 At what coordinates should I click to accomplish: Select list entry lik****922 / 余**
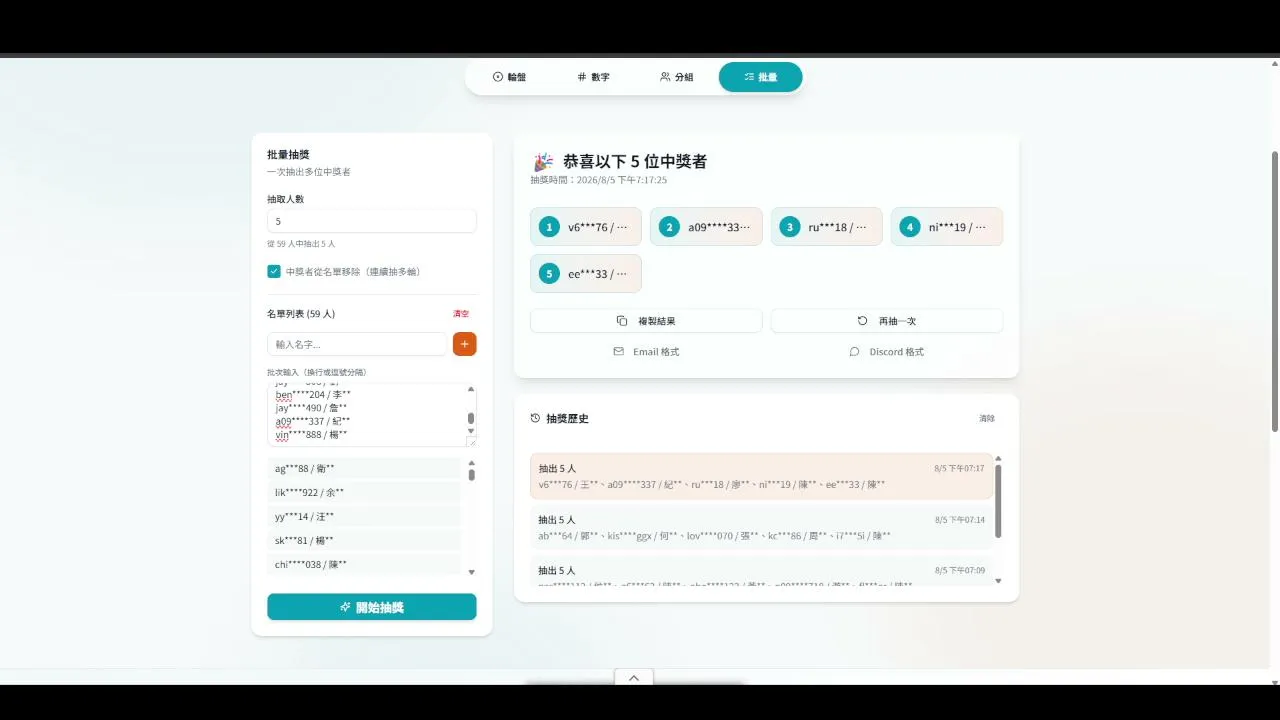(x=364, y=492)
